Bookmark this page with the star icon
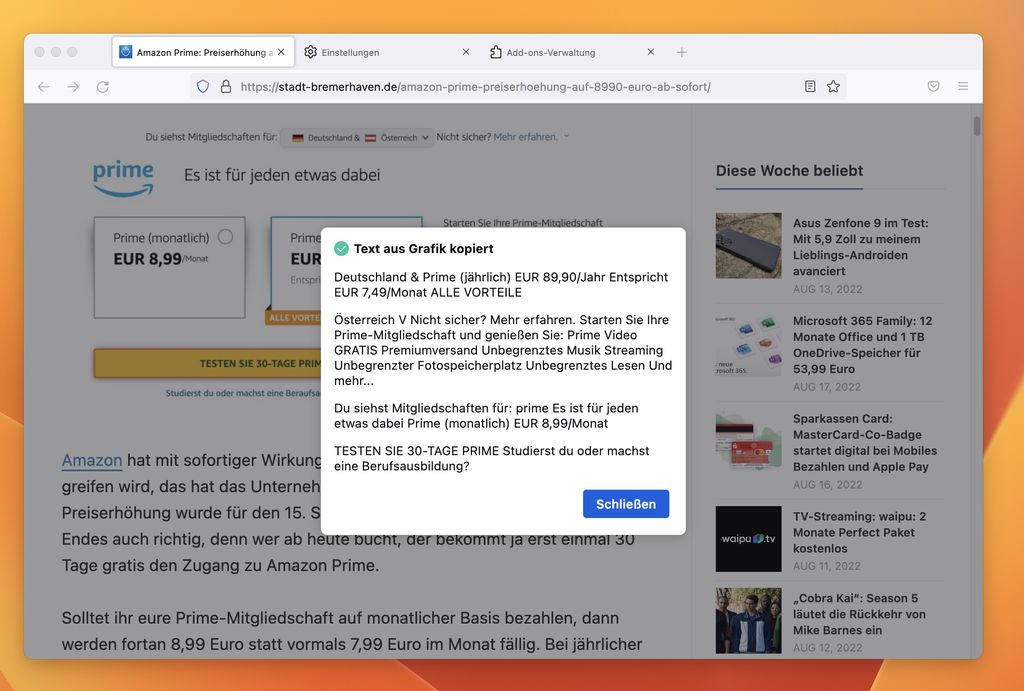1024x691 pixels. coord(833,87)
